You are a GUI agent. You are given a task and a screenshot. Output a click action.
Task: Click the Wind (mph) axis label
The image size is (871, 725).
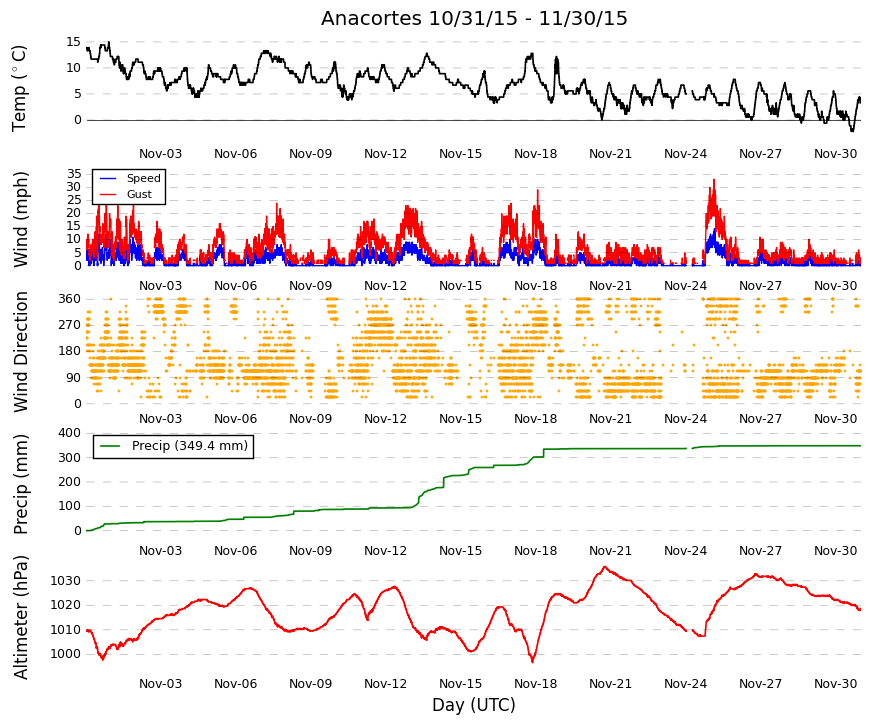[x=21, y=219]
